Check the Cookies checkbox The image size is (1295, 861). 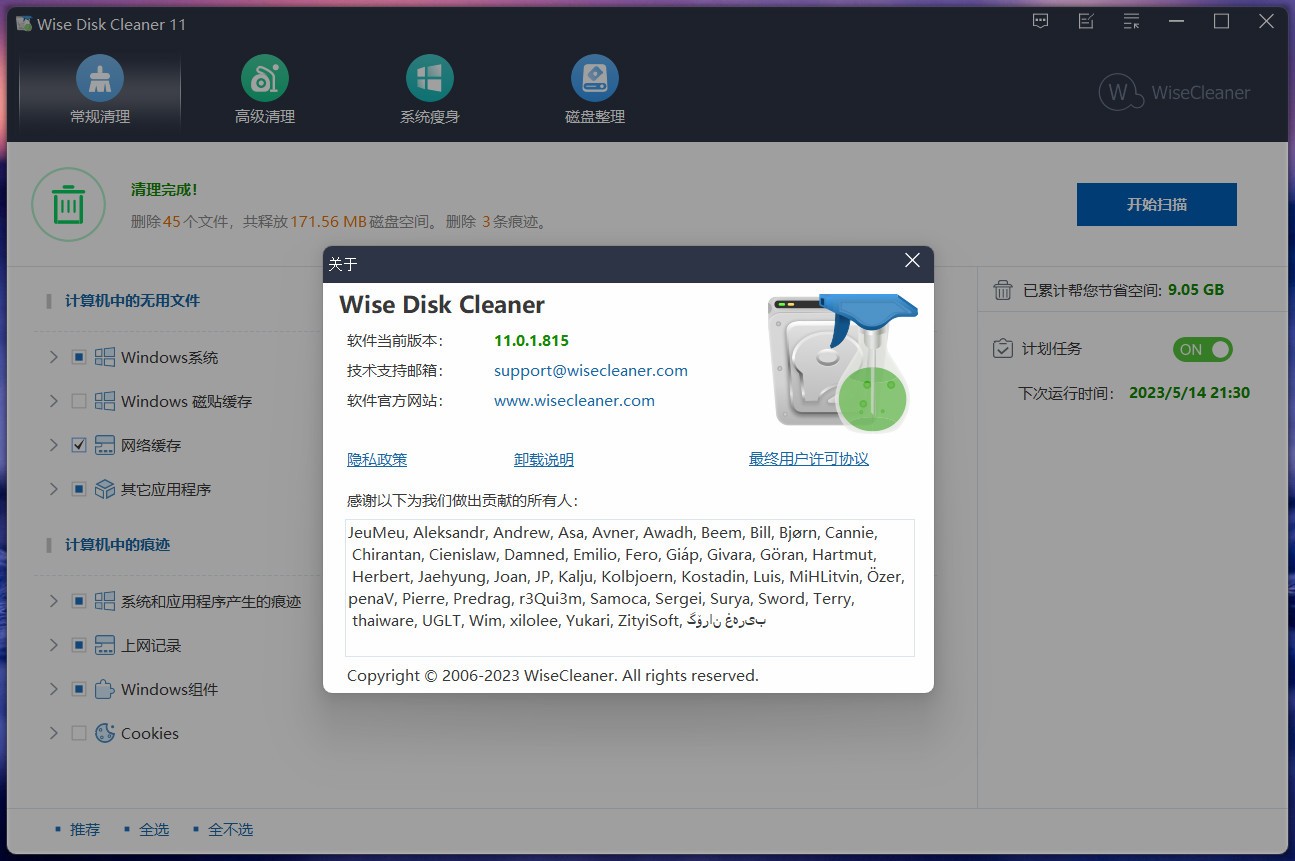79,733
